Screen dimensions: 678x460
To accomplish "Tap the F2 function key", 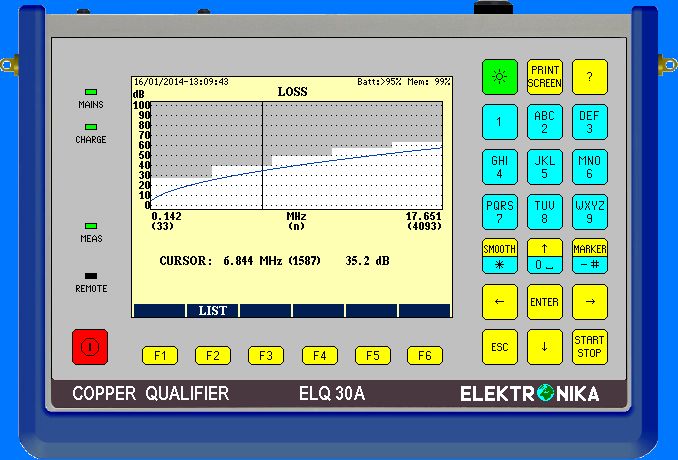I will coord(213,355).
